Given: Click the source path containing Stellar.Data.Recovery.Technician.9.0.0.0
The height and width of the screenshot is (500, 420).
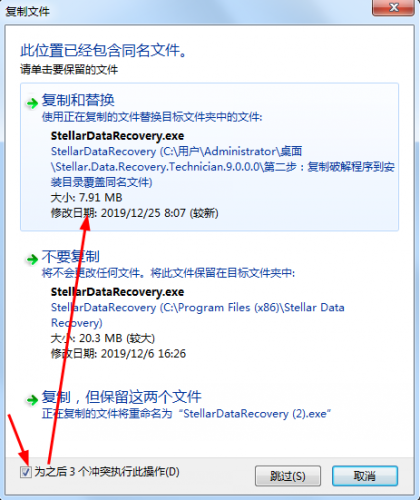Looking at the screenshot, I should [x=223, y=167].
